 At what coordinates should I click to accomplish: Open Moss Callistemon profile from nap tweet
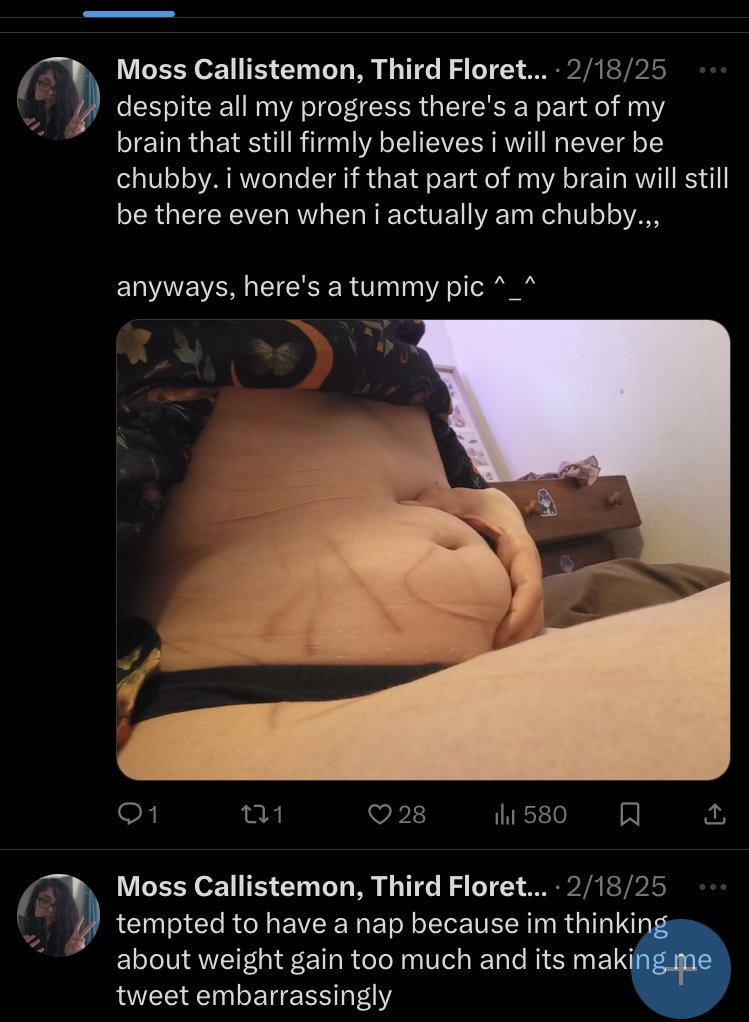tap(332, 886)
